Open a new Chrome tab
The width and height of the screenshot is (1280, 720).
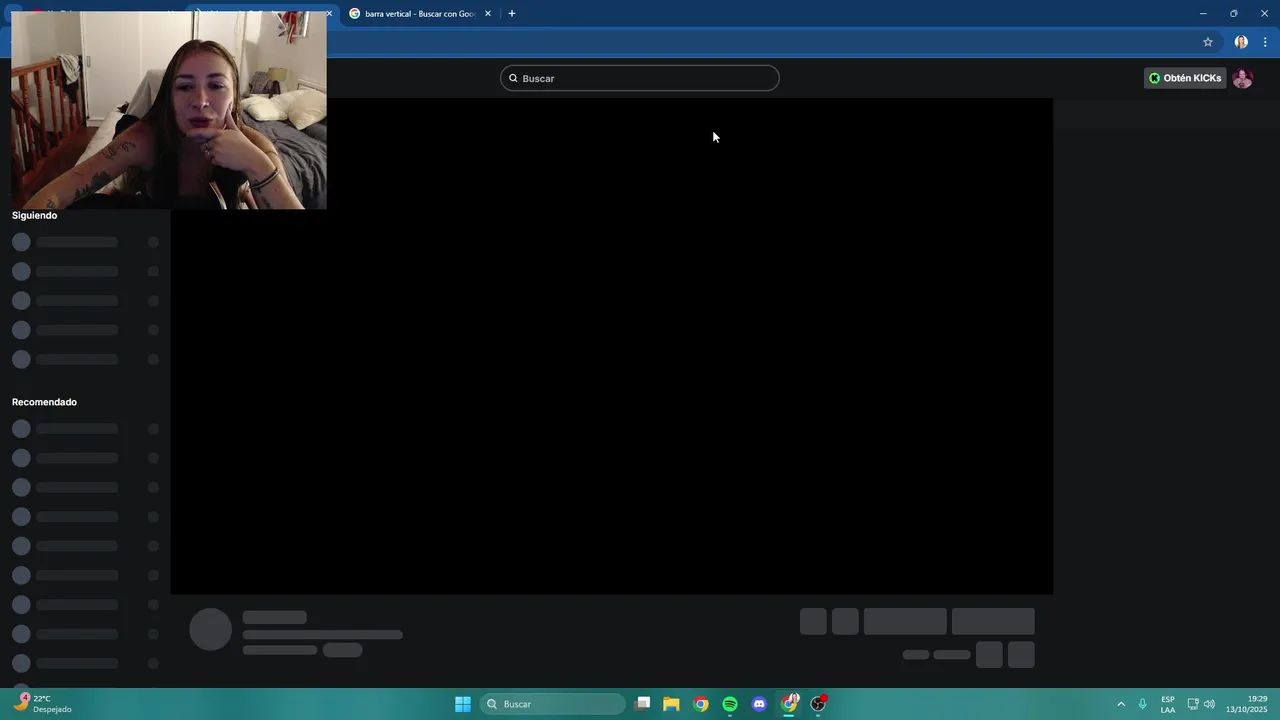click(x=512, y=14)
